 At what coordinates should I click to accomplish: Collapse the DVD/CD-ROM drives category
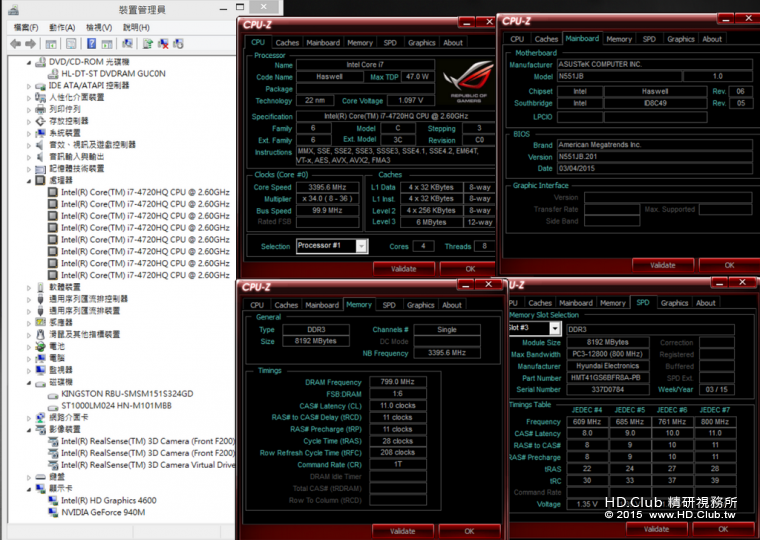click(29, 62)
